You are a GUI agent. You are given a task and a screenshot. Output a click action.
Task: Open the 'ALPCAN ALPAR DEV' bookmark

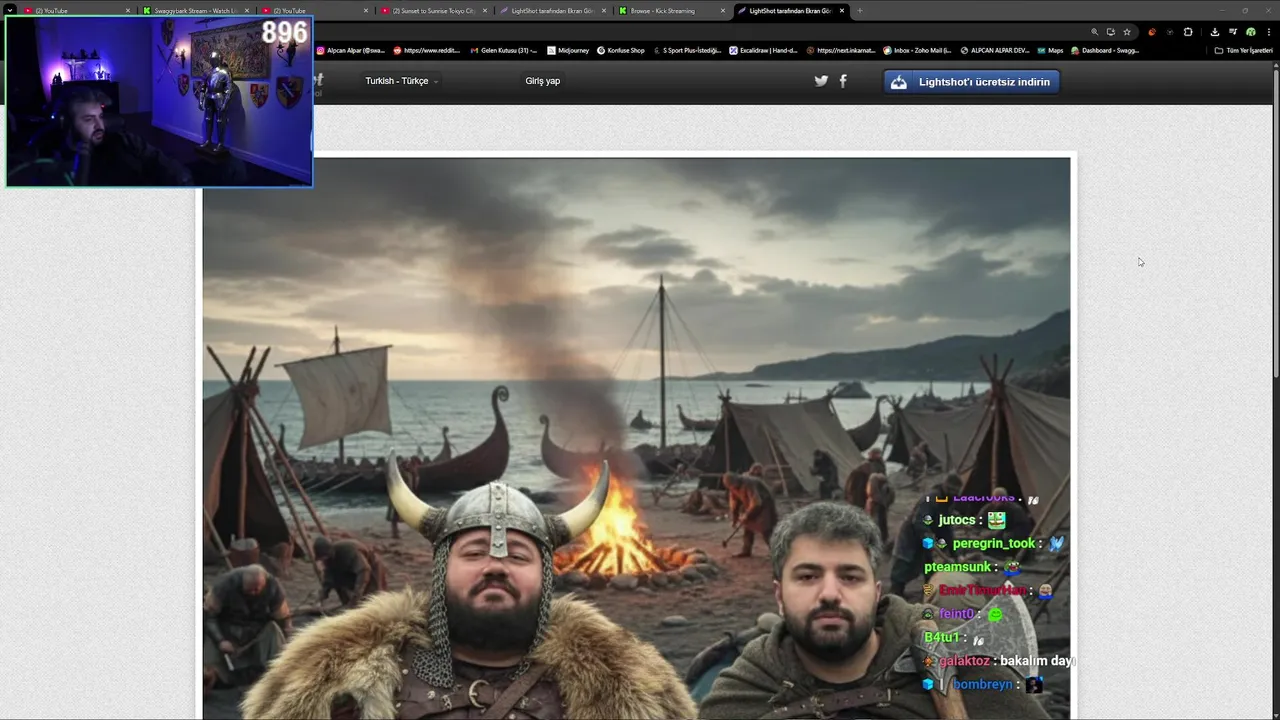[994, 50]
